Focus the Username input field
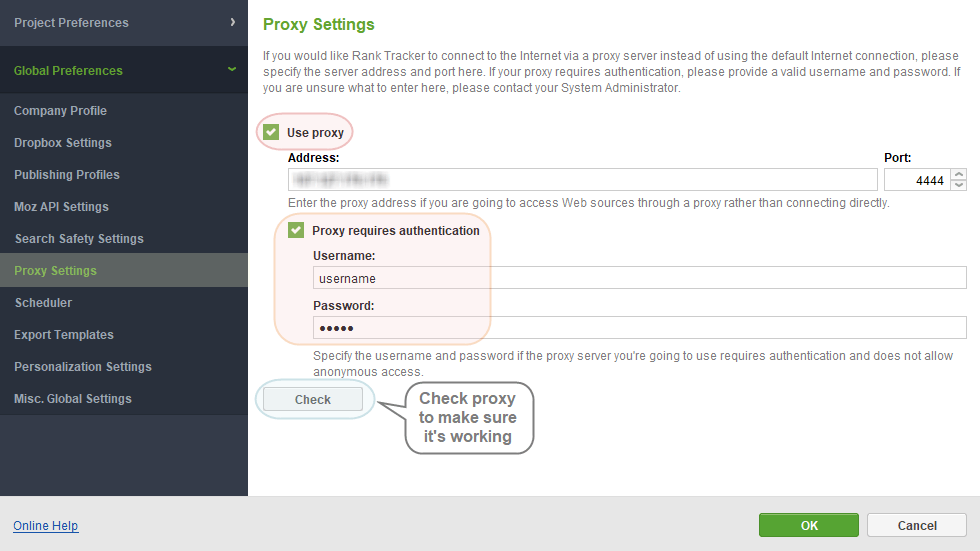The width and height of the screenshot is (980, 551). pyautogui.click(x=639, y=278)
